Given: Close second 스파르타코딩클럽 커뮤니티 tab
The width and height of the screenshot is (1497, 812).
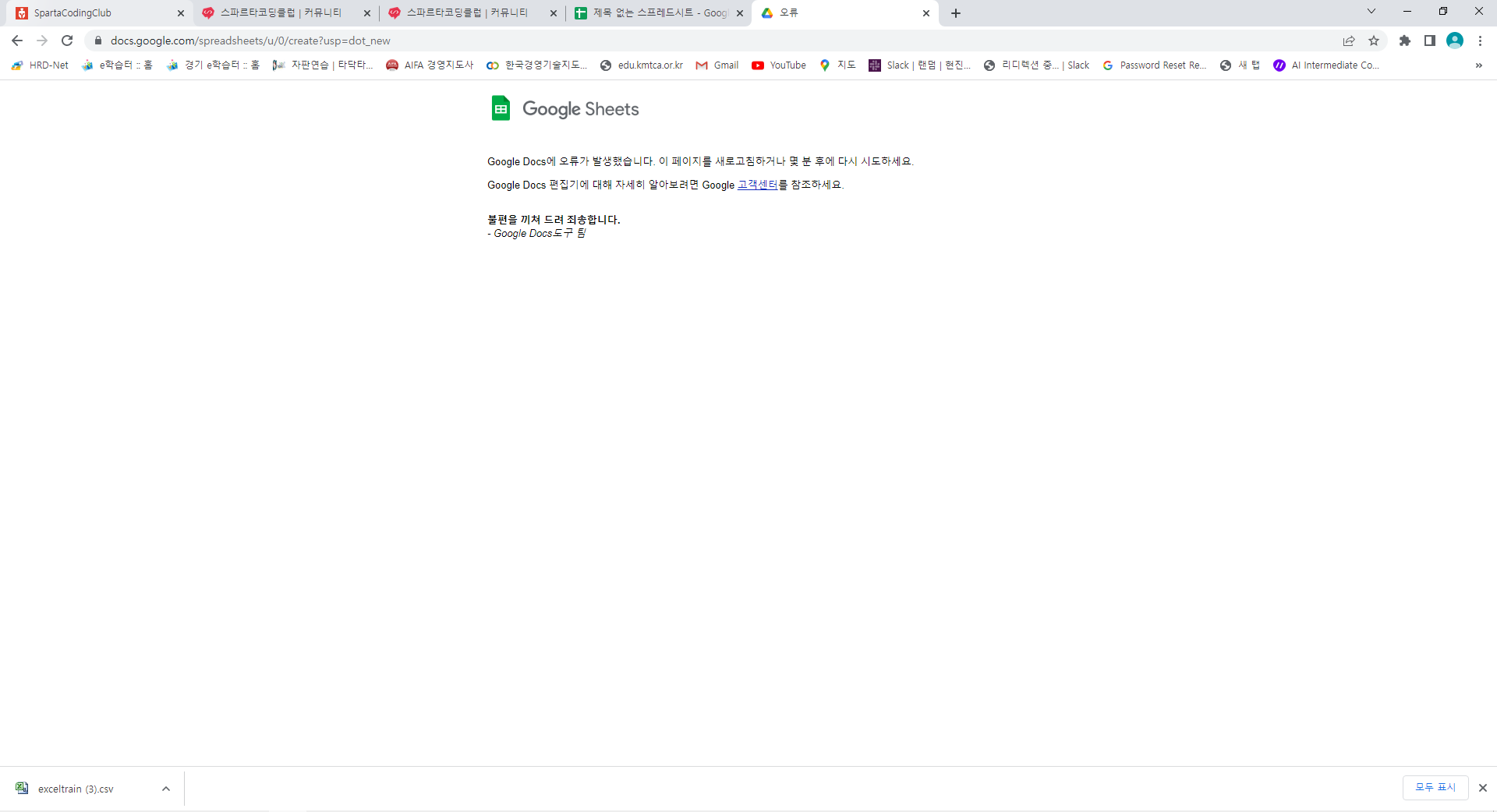Looking at the screenshot, I should (x=554, y=13).
